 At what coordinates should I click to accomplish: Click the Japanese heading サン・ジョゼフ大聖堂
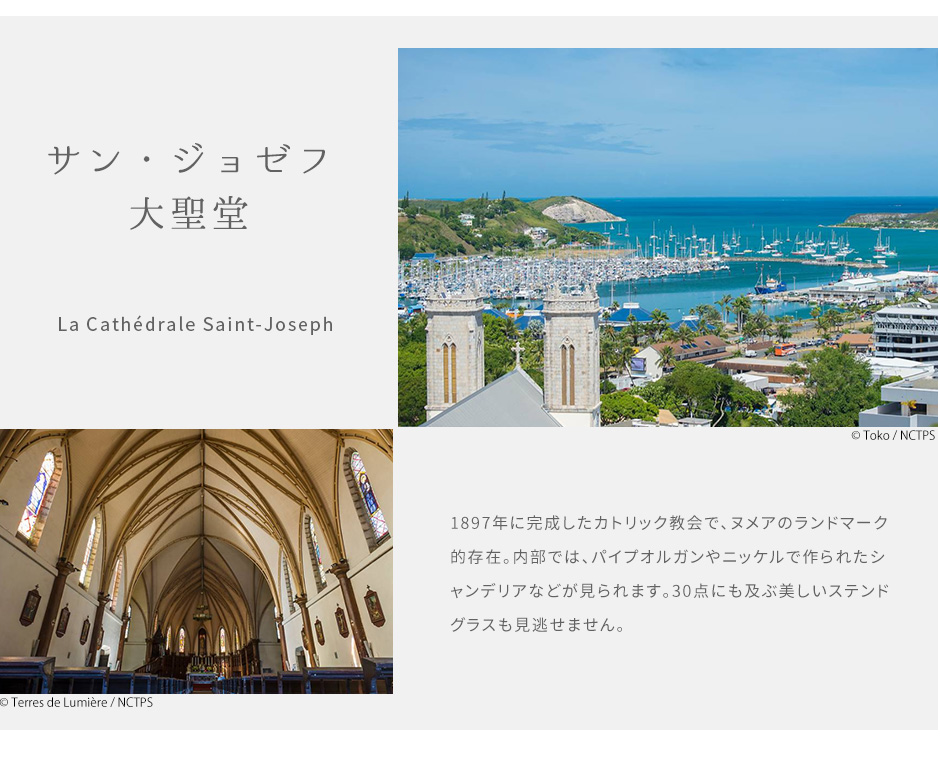[x=189, y=187]
